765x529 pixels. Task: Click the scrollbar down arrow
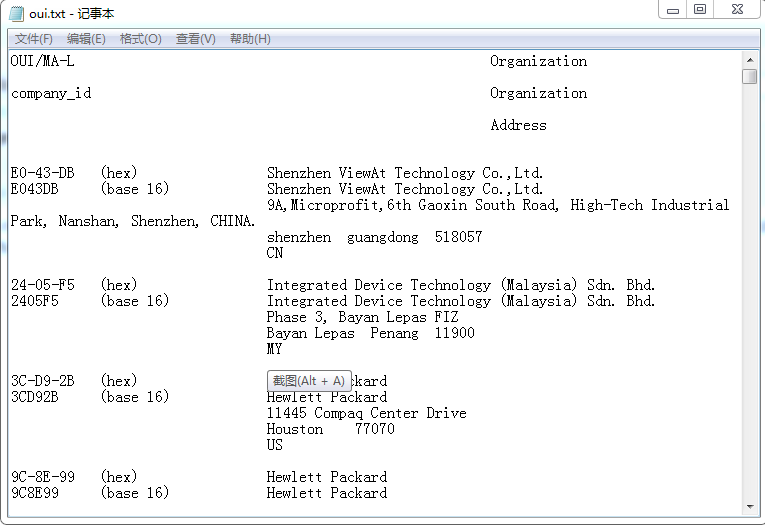[749, 507]
